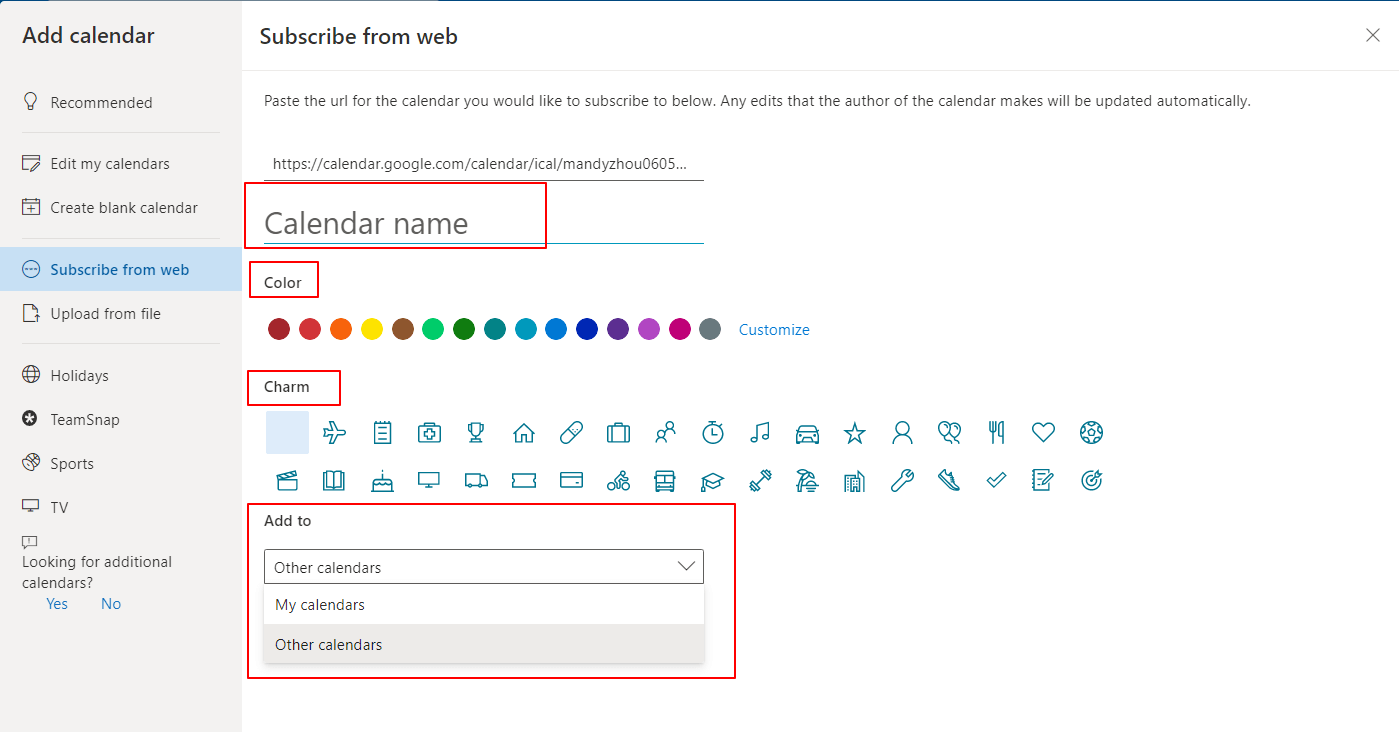Choose the notepad list charm
Screen dimensions: 1399x732
click(382, 433)
